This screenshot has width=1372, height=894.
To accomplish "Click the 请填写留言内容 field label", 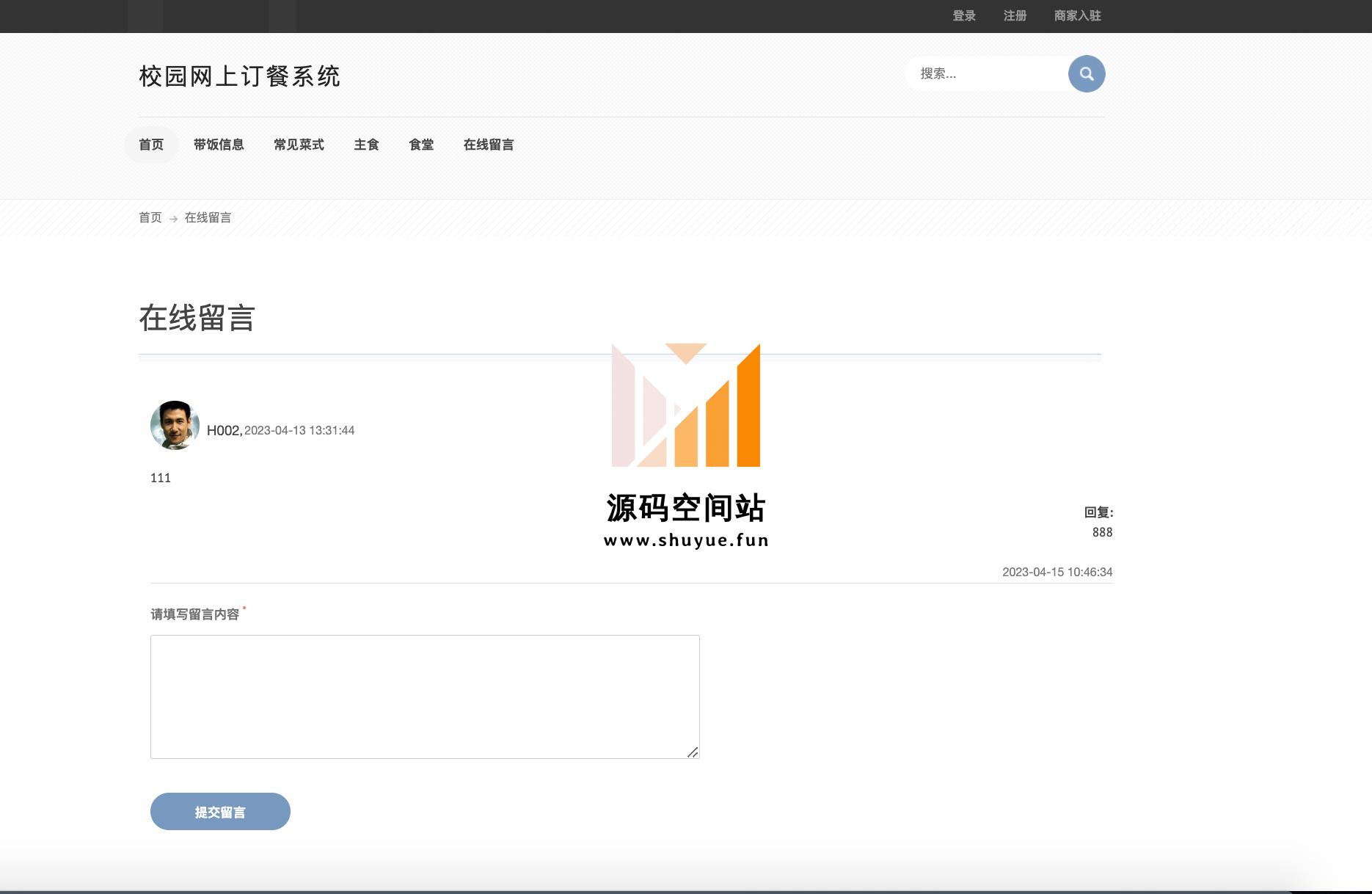I will 195,614.
